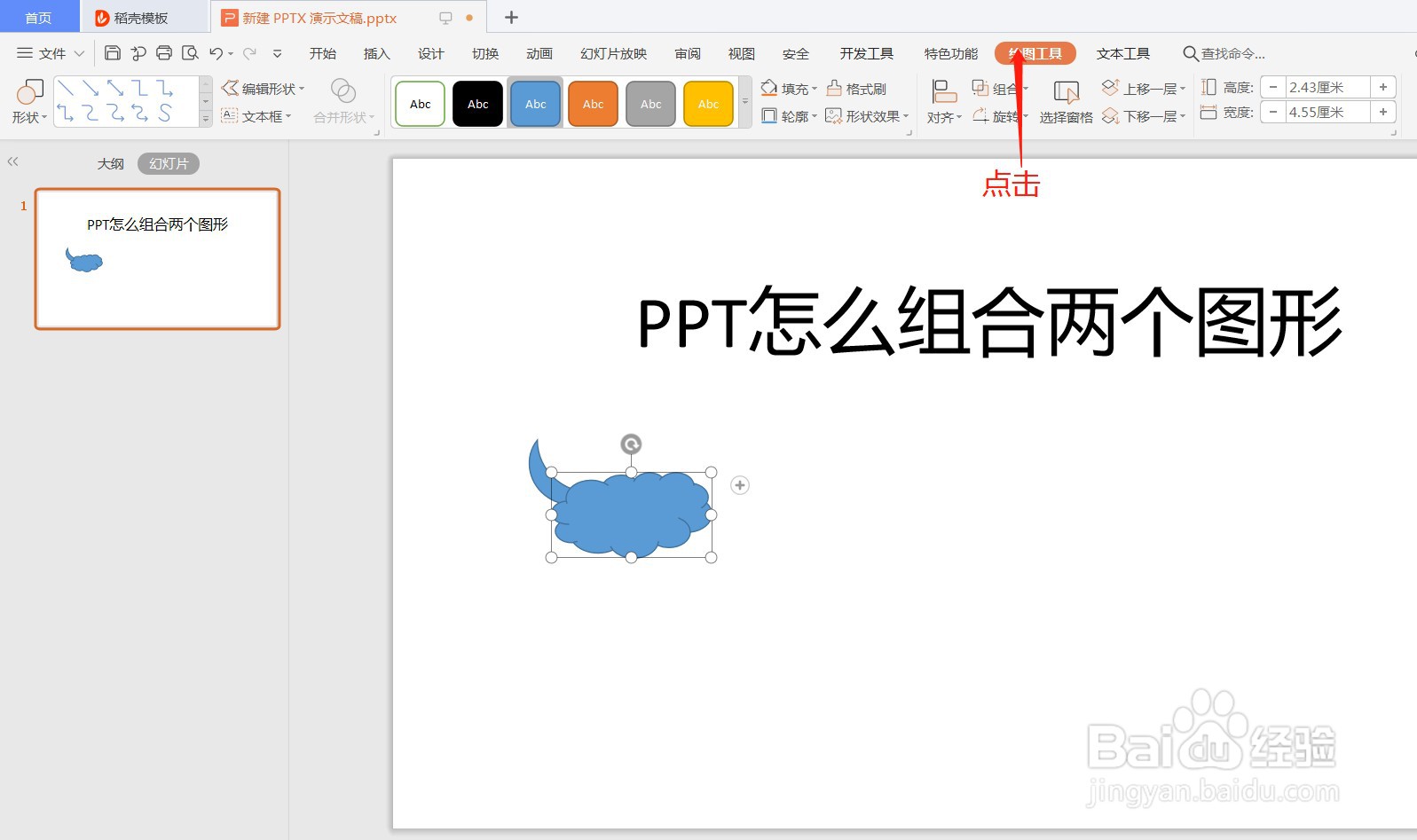Open the 形状 shapes gallery button

tap(29, 101)
